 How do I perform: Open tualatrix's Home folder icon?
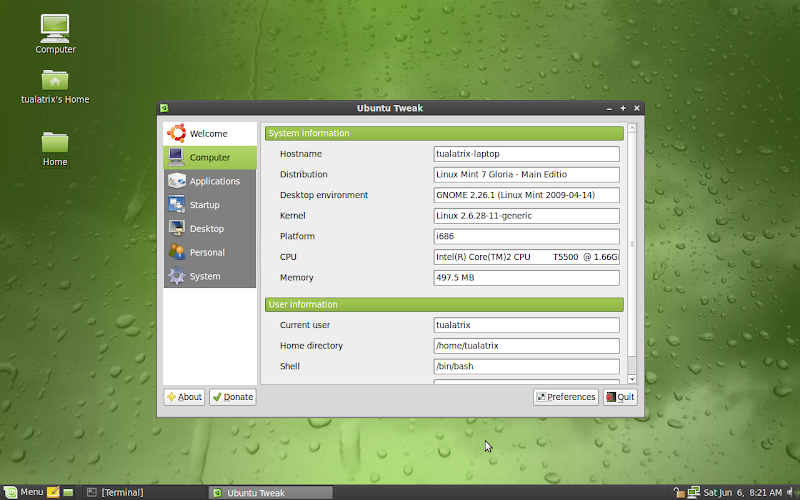[x=55, y=85]
